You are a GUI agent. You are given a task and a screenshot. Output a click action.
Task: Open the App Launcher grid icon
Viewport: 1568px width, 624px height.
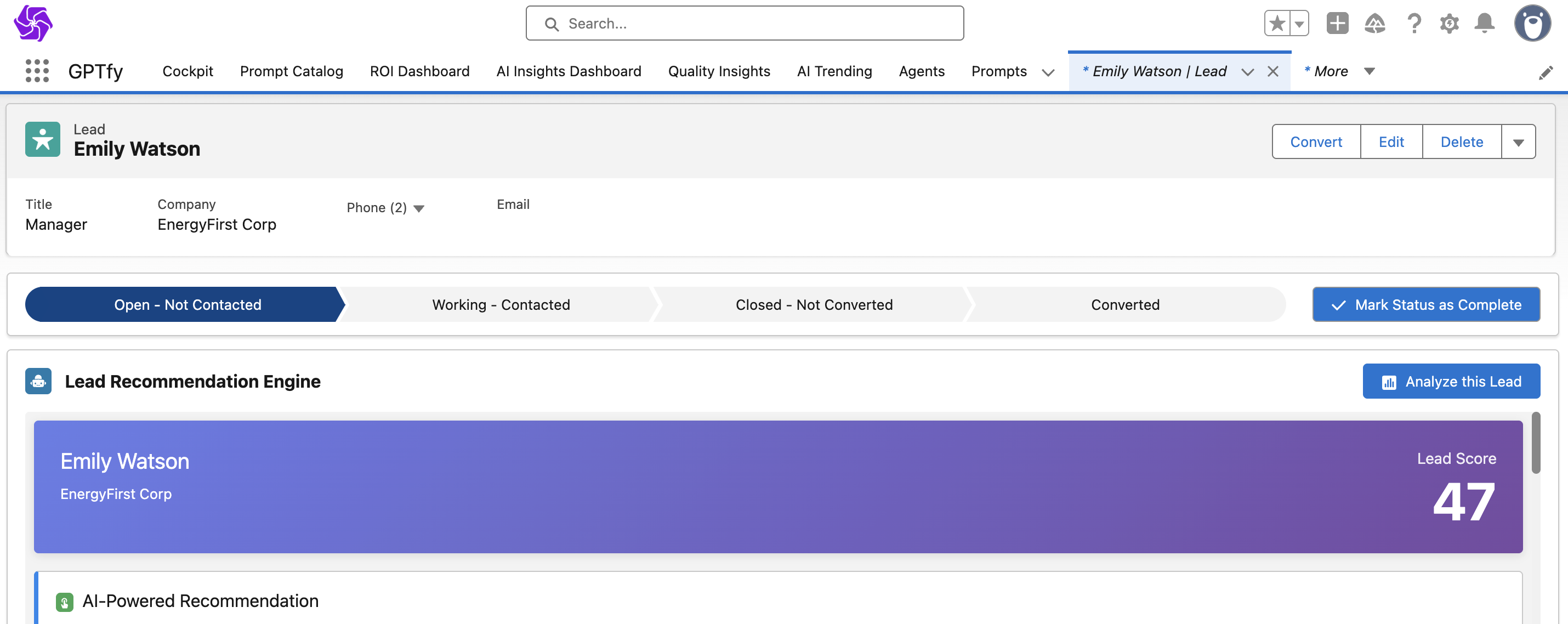coord(37,71)
